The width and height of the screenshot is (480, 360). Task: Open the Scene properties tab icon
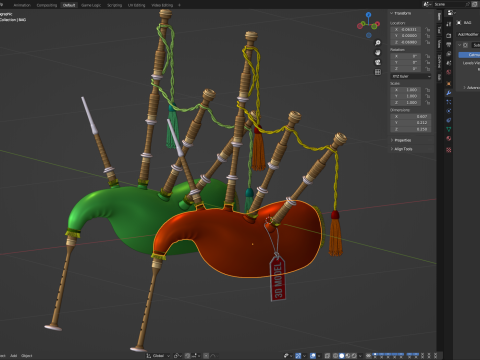pyautogui.click(x=449, y=63)
